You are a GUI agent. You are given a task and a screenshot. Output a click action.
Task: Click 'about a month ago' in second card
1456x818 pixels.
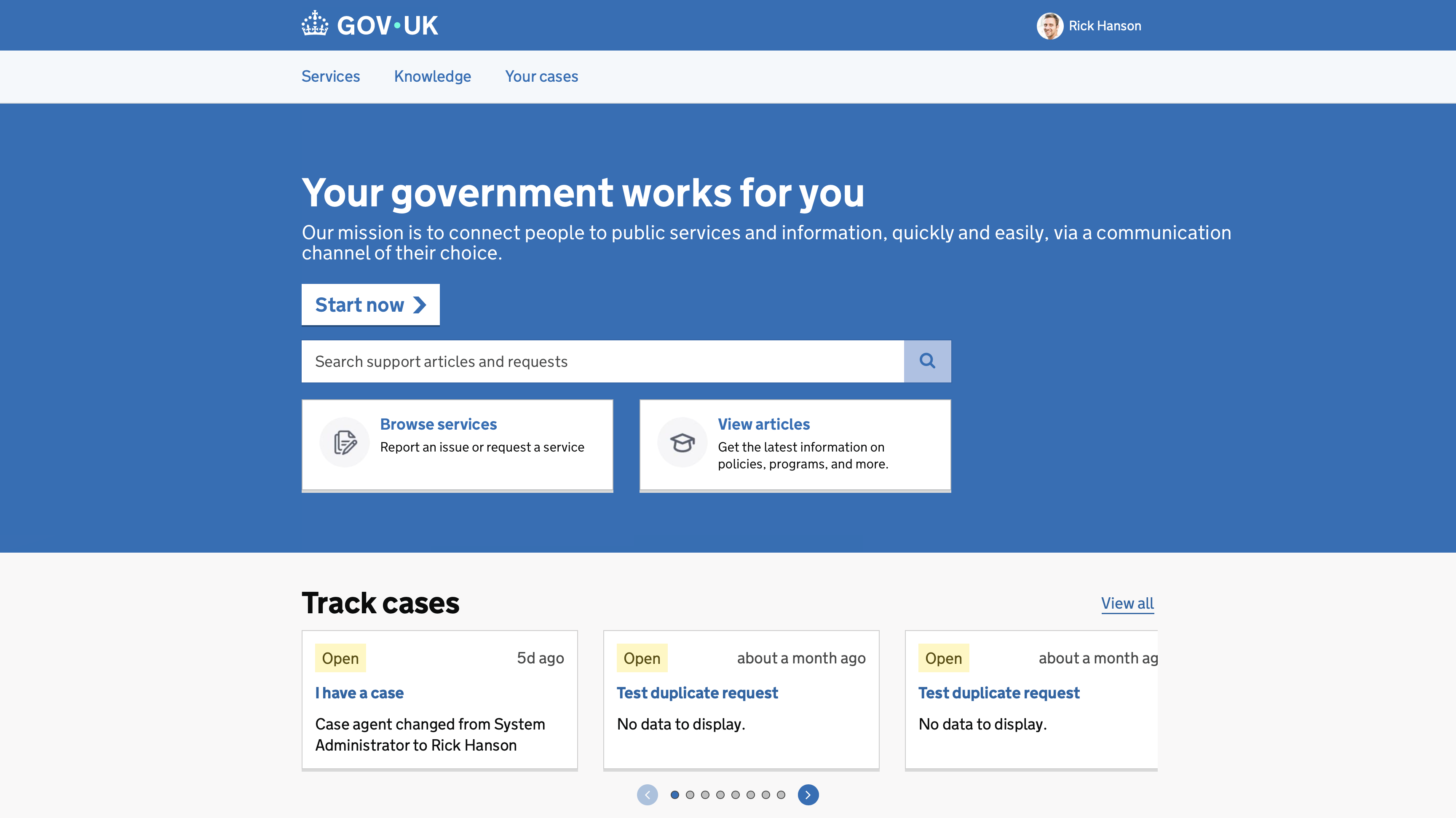[801, 658]
